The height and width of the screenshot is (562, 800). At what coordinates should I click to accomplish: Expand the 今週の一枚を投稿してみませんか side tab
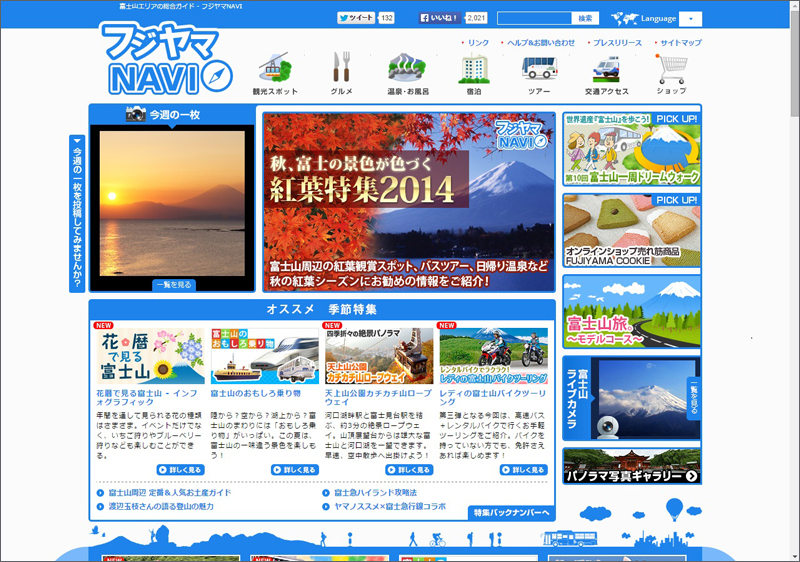click(x=77, y=214)
